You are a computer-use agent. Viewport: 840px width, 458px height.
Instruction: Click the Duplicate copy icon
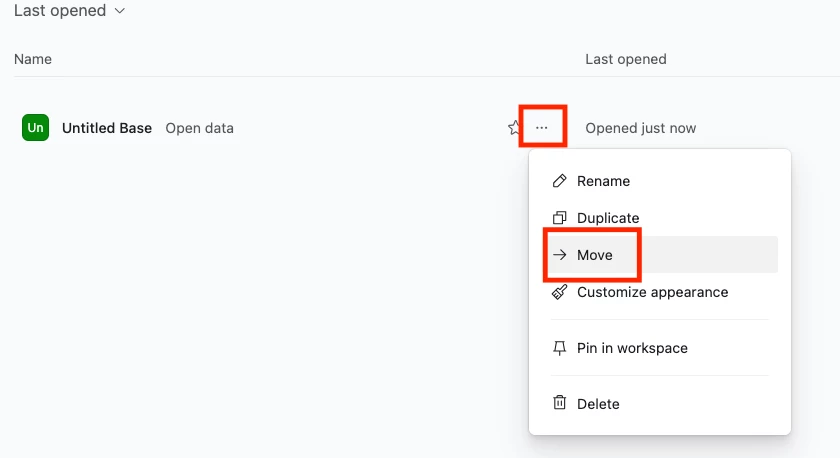coord(559,218)
